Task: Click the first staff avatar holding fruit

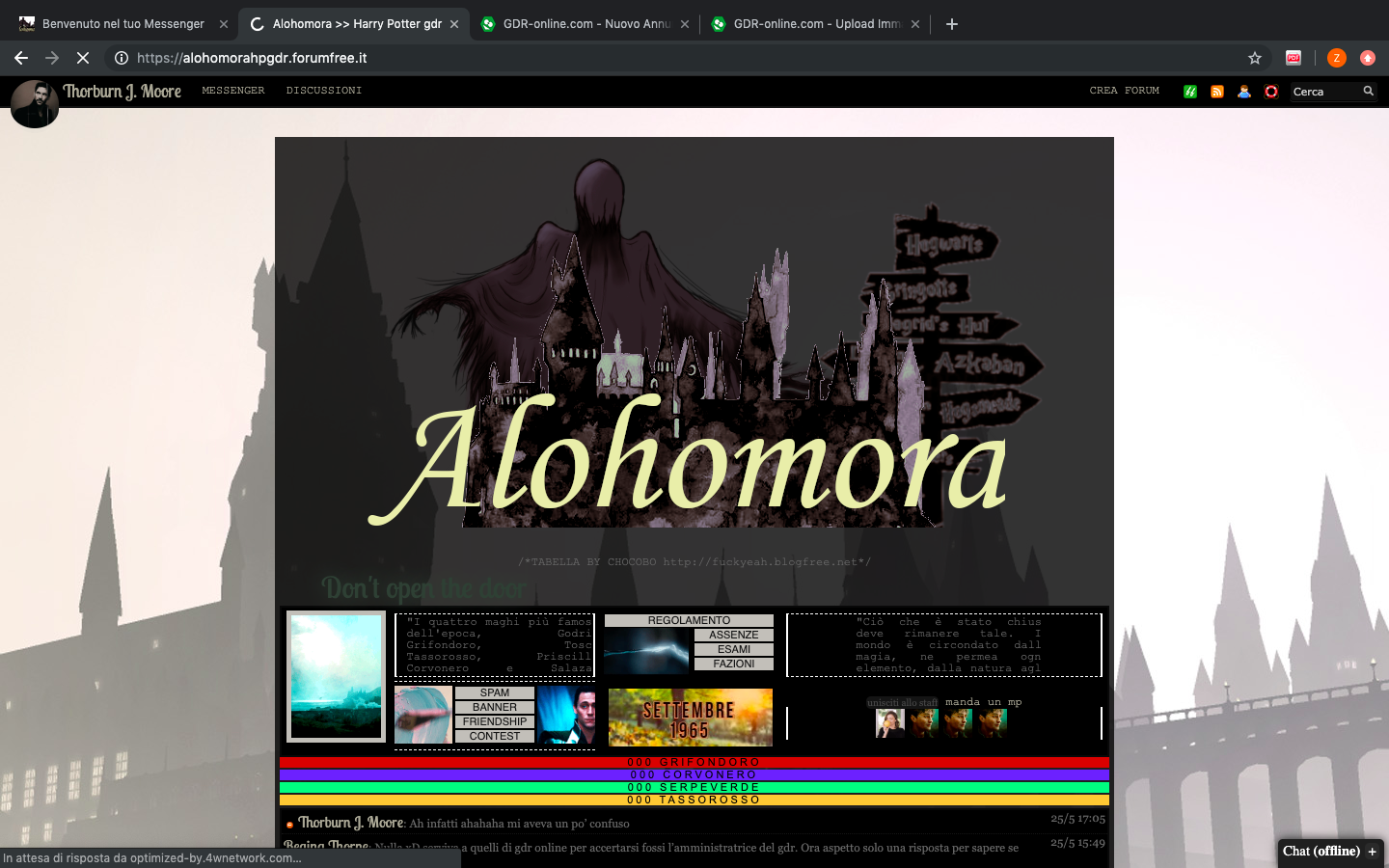Action: point(889,723)
